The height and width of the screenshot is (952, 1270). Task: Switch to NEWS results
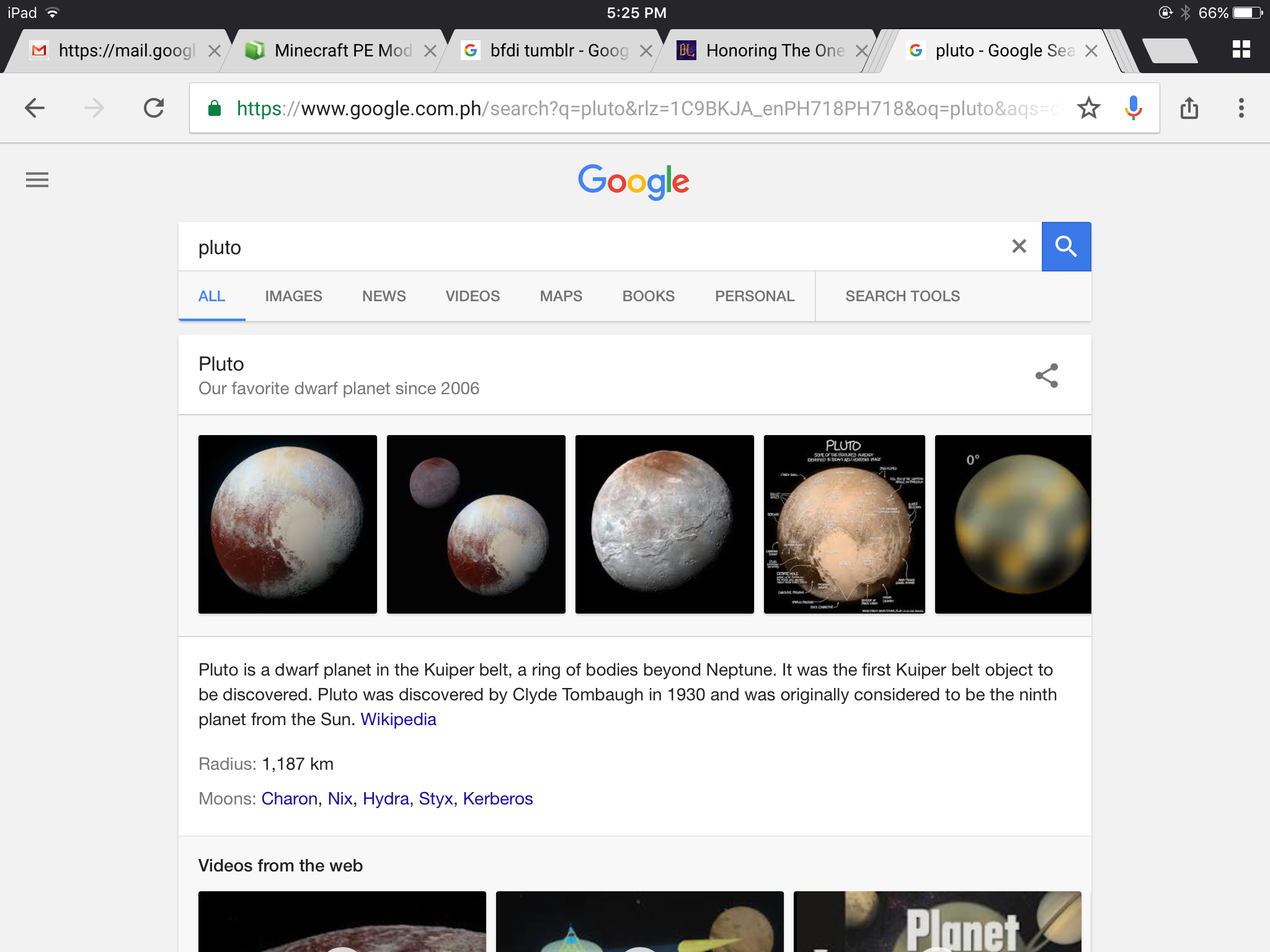click(384, 296)
